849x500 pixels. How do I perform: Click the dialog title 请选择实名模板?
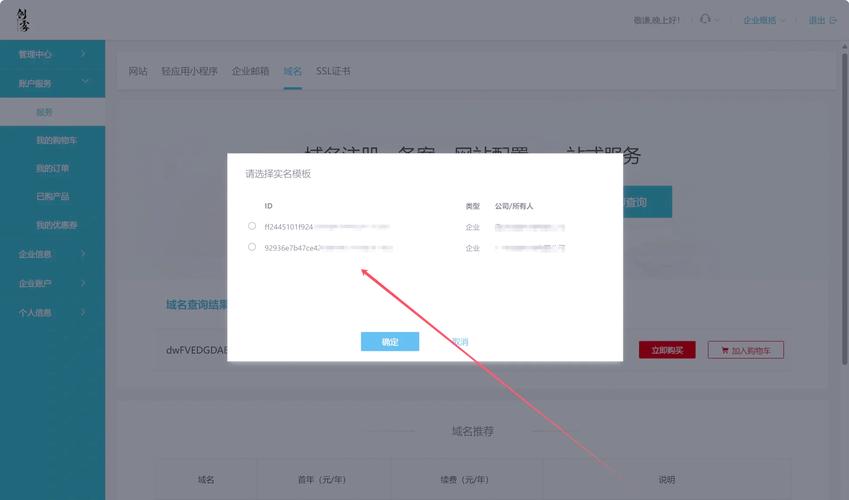[x=278, y=174]
